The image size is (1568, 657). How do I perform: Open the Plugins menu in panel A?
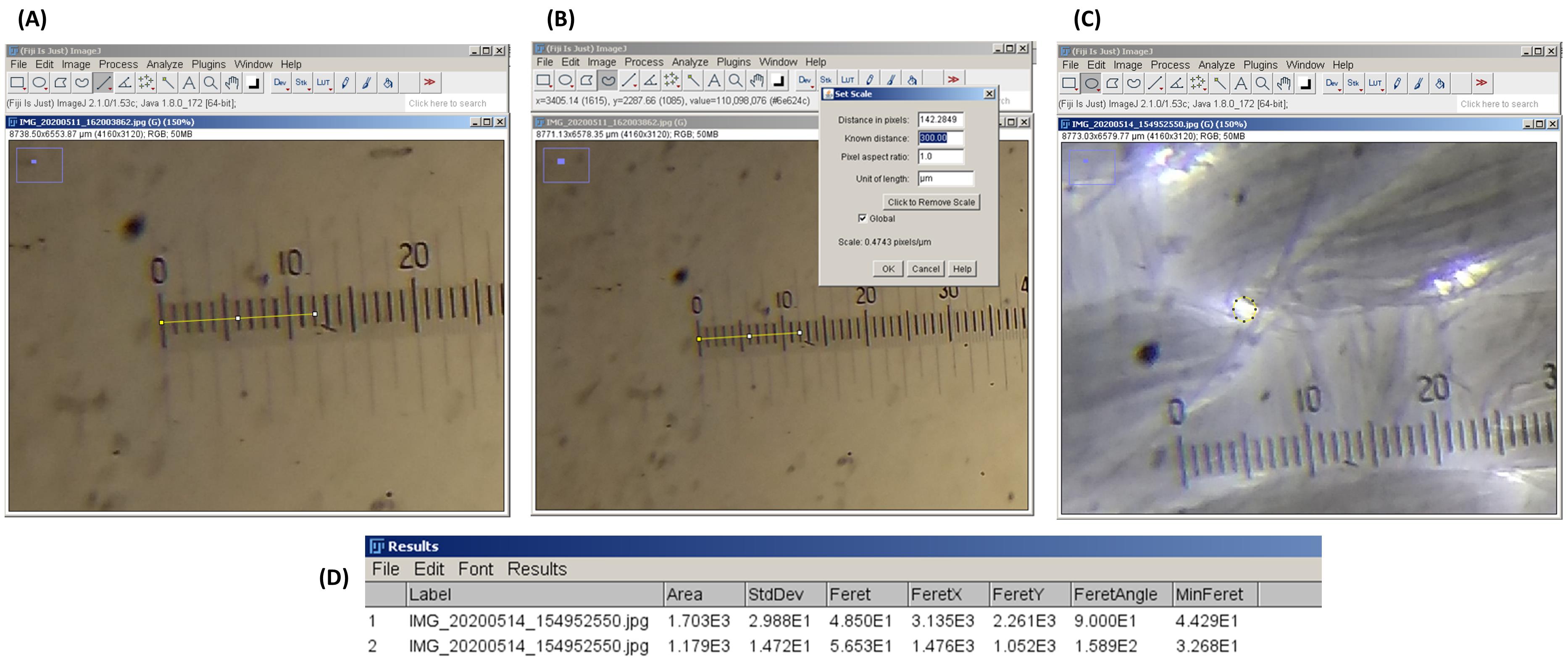pos(208,64)
